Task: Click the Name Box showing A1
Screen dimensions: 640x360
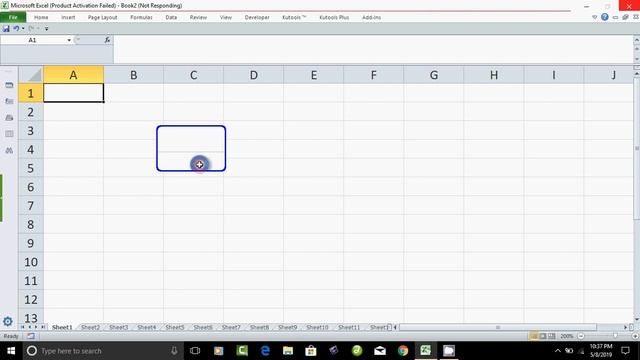Action: 33,40
